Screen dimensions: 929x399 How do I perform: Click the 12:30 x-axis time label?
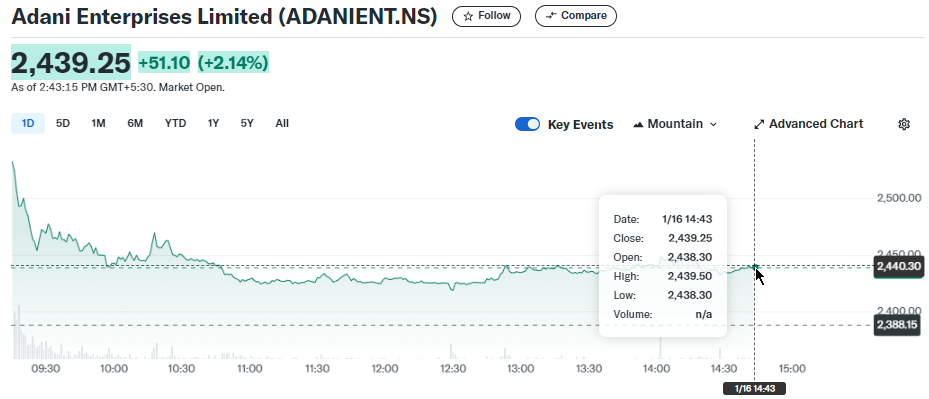point(453,369)
